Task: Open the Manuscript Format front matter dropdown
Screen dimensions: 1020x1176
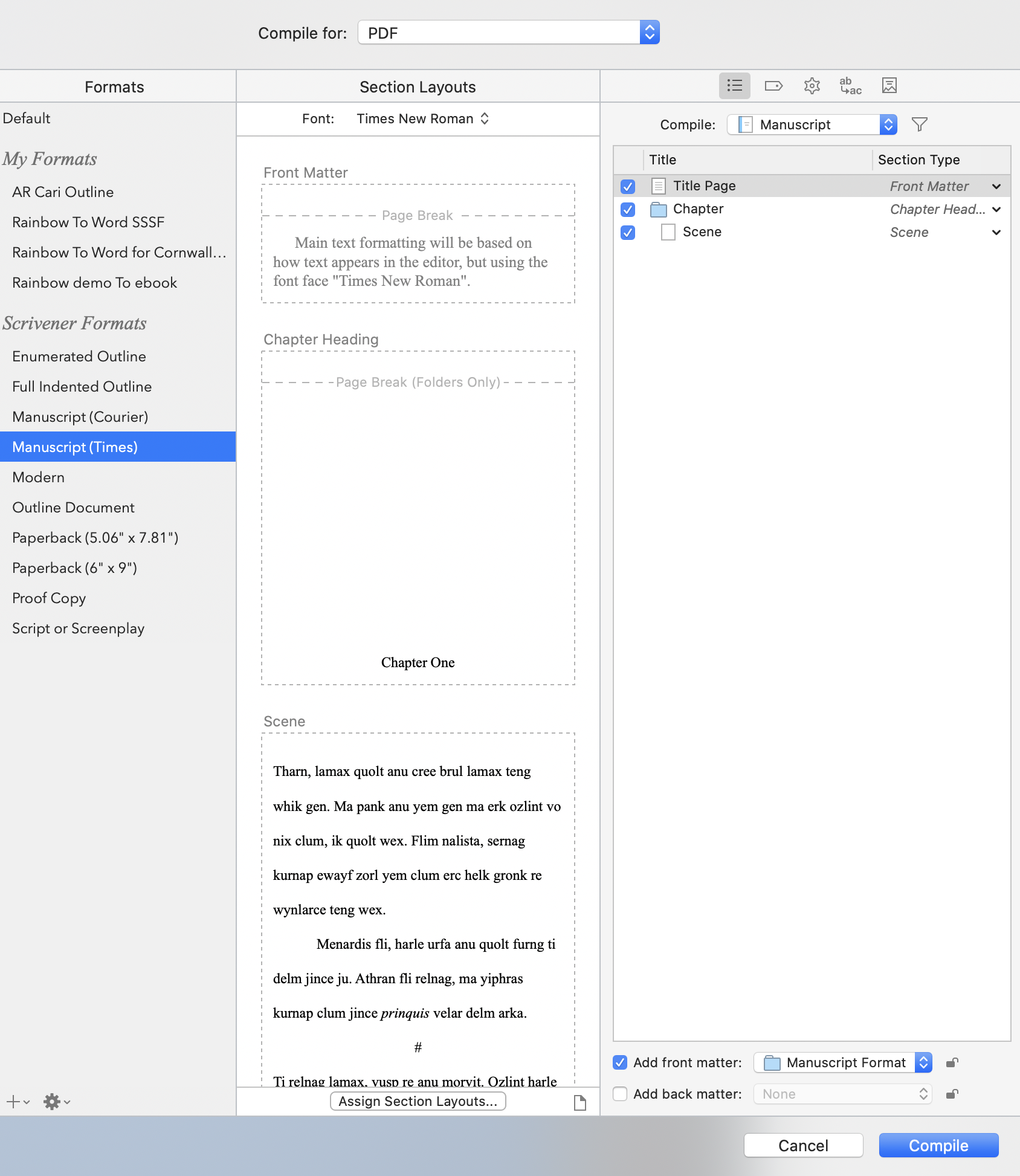Action: (843, 1062)
